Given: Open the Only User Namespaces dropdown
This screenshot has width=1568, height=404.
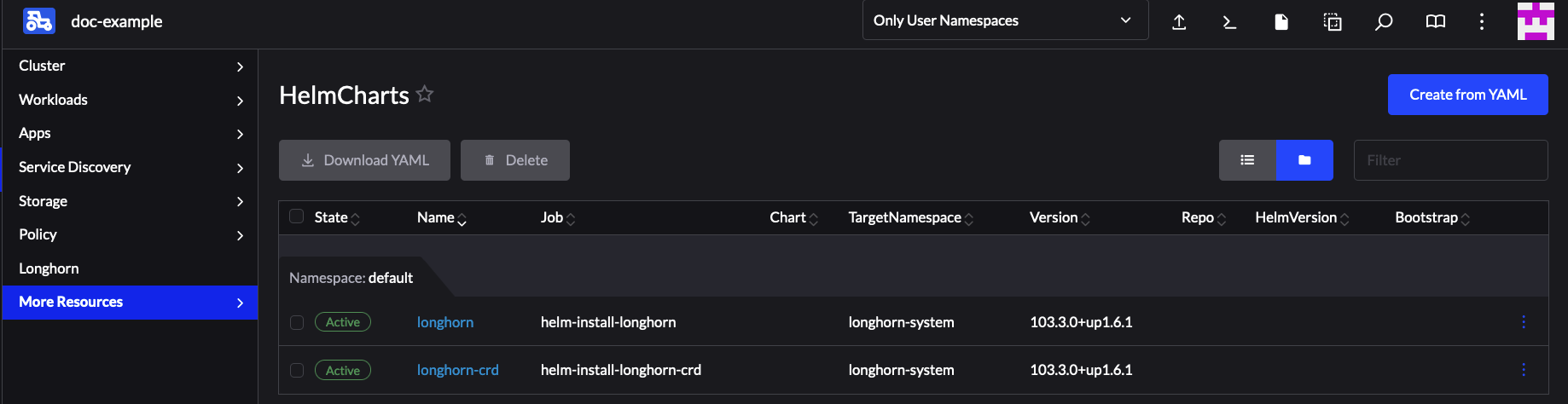Looking at the screenshot, I should [1004, 20].
